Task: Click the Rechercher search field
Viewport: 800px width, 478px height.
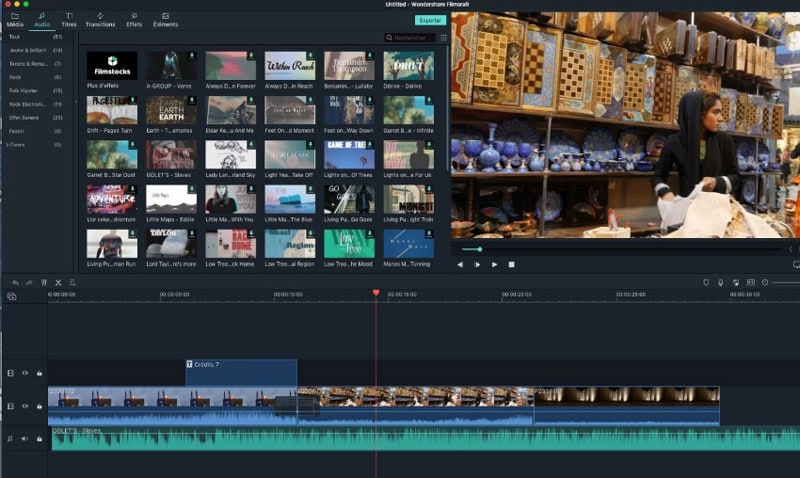Action: coord(410,38)
